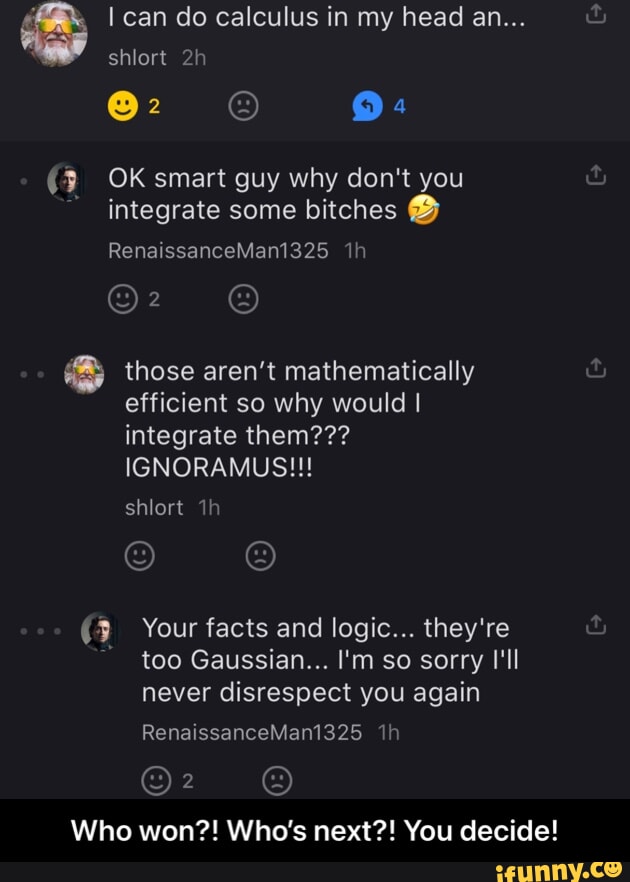
Task: Click the share icon beside the IGNORAMUS comment
Action: 596,367
